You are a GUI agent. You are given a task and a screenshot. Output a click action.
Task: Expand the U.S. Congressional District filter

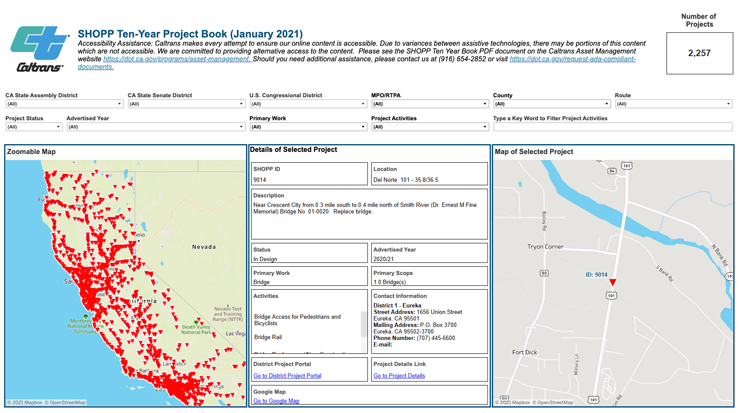pyautogui.click(x=308, y=104)
